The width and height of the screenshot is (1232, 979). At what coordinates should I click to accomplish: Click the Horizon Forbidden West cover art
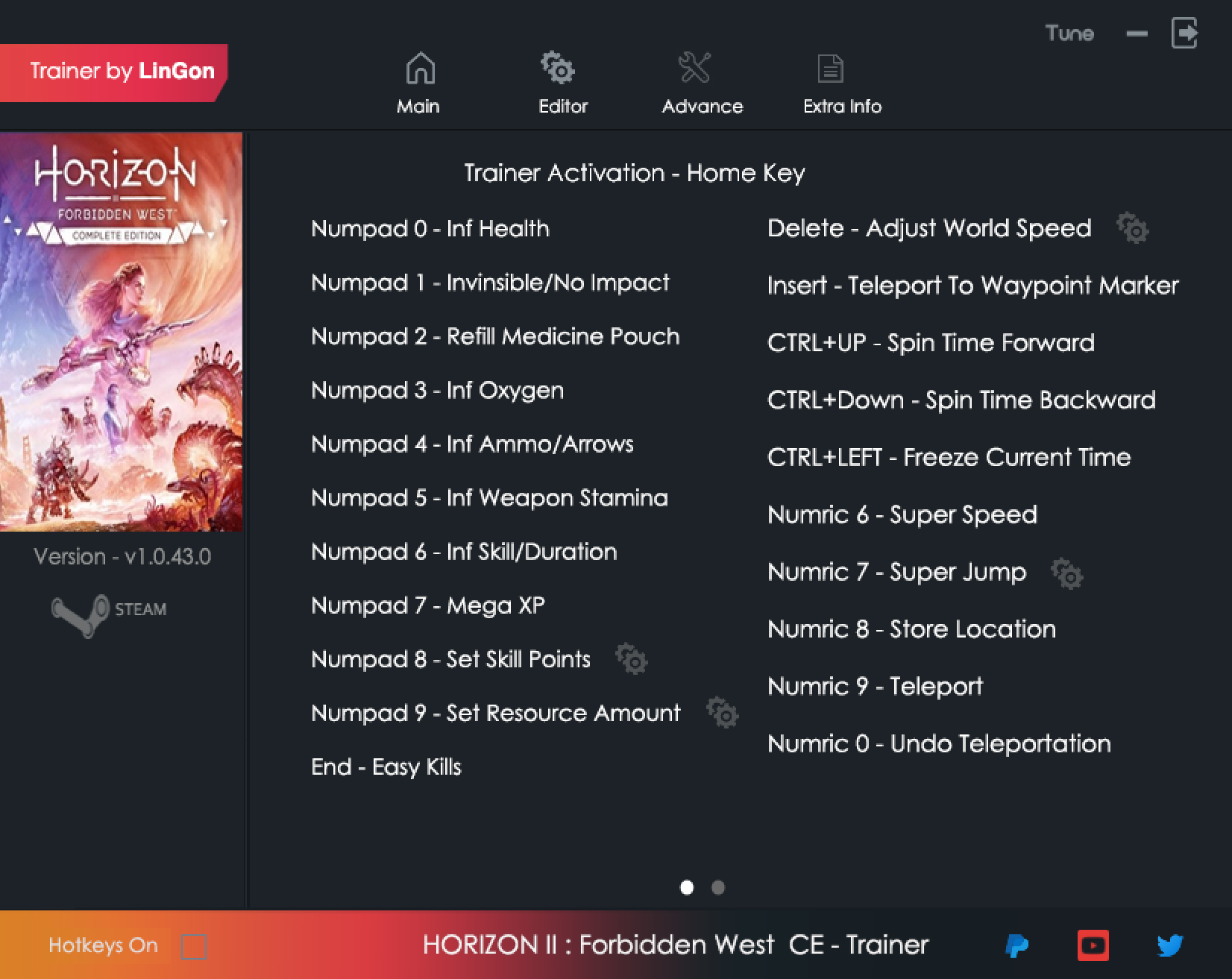tap(121, 332)
